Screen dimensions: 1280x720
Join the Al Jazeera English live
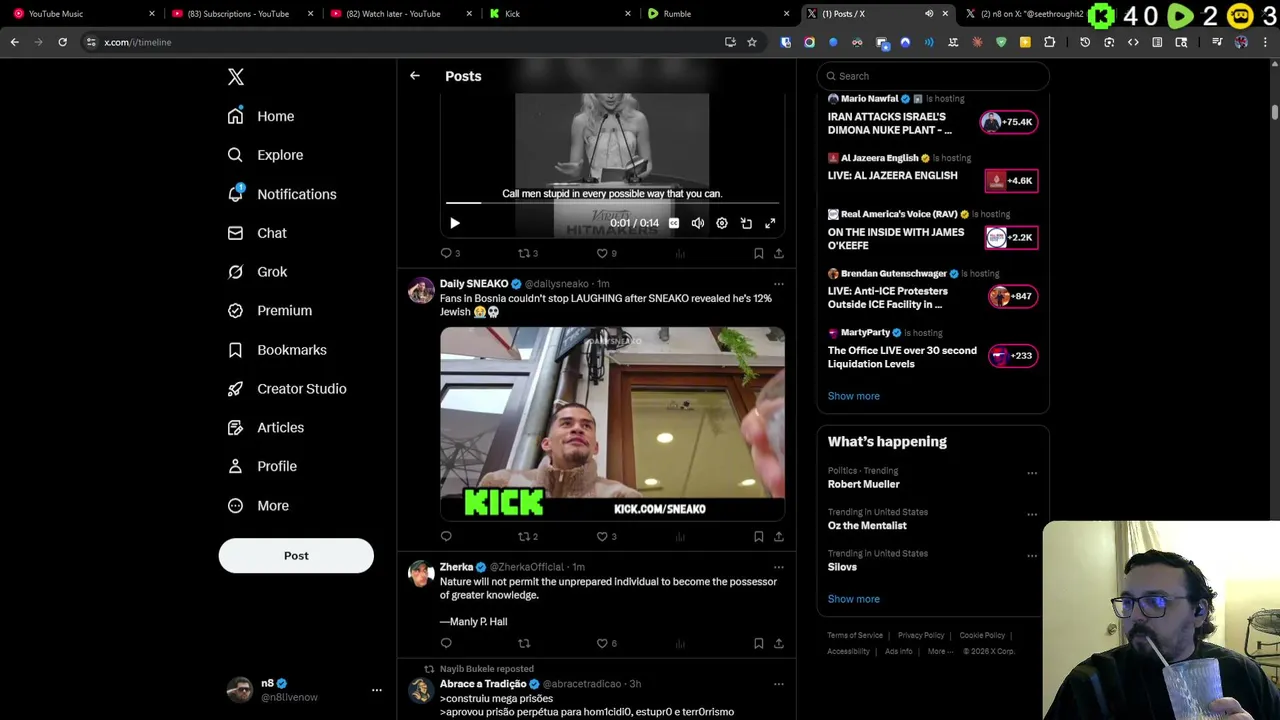(x=1009, y=180)
